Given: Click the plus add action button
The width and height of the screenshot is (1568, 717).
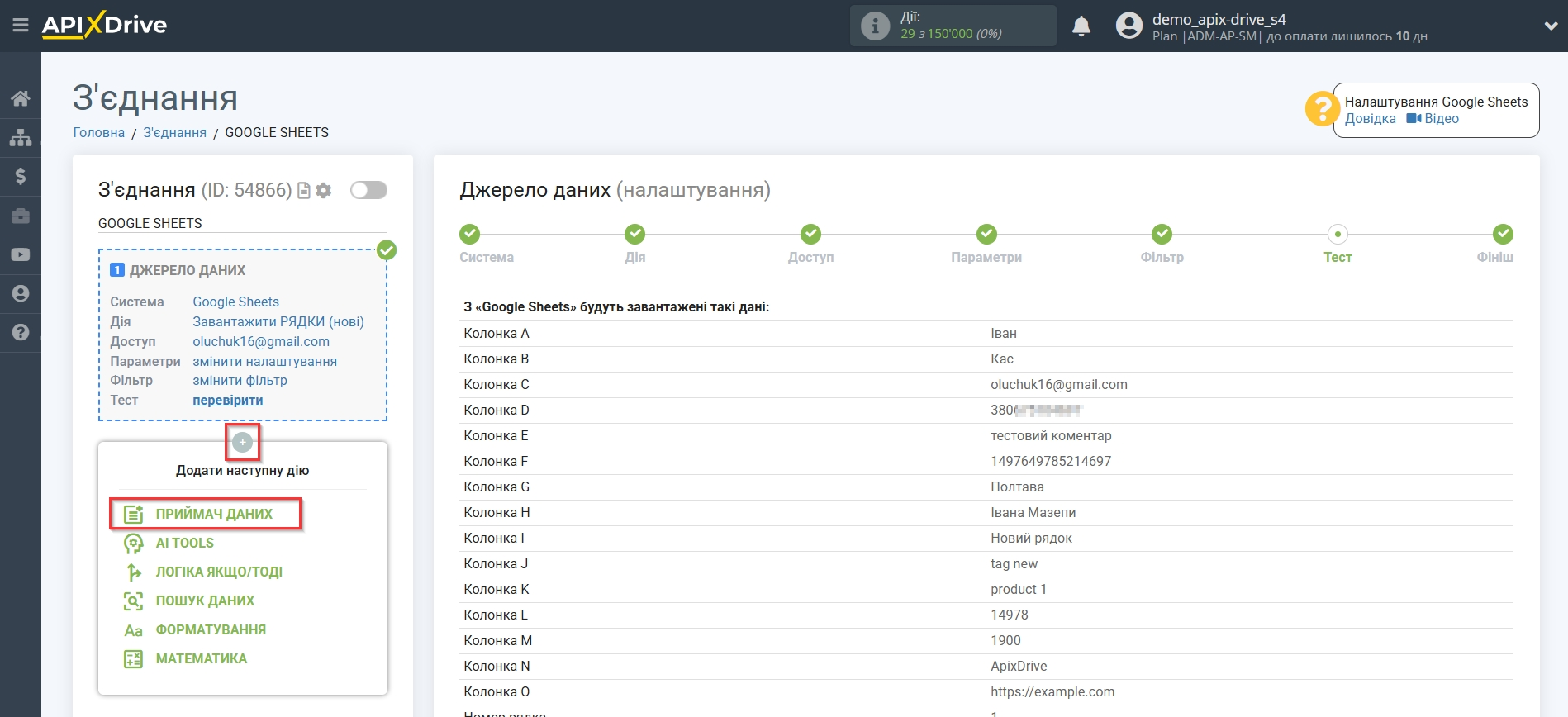Looking at the screenshot, I should click(x=242, y=443).
